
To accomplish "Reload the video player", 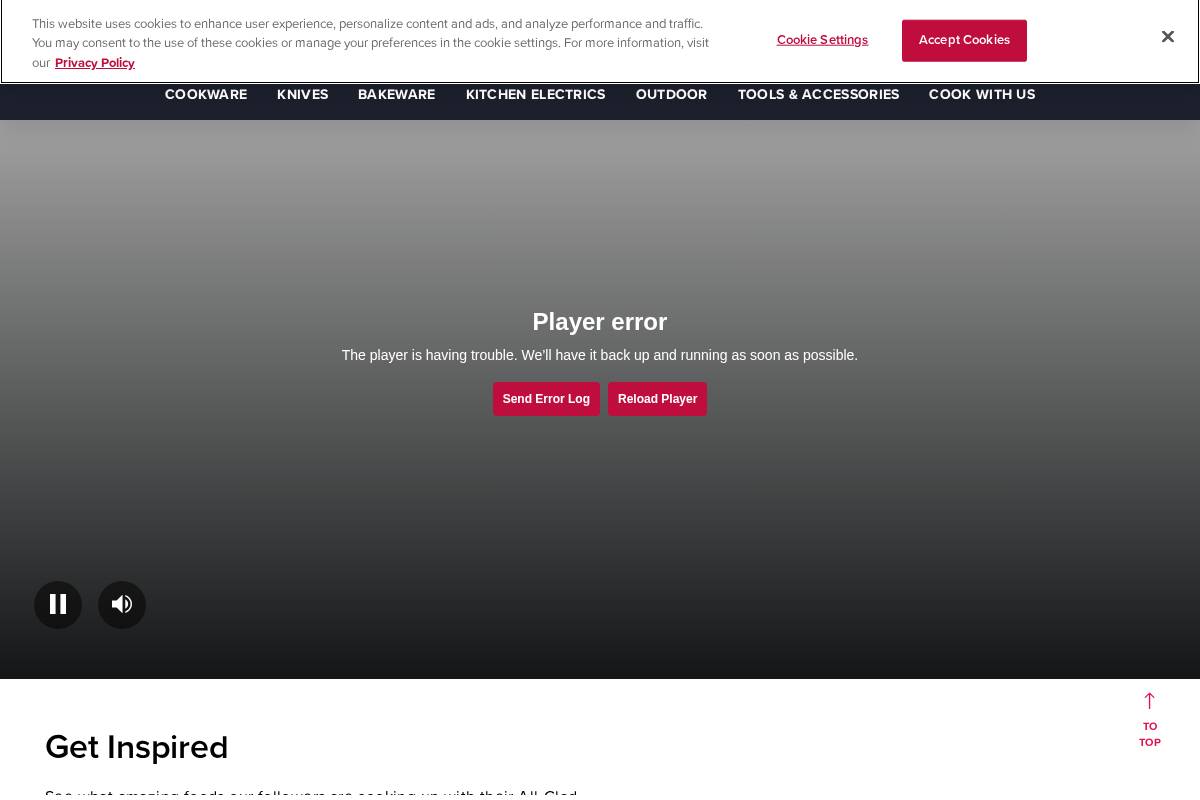I will (657, 399).
